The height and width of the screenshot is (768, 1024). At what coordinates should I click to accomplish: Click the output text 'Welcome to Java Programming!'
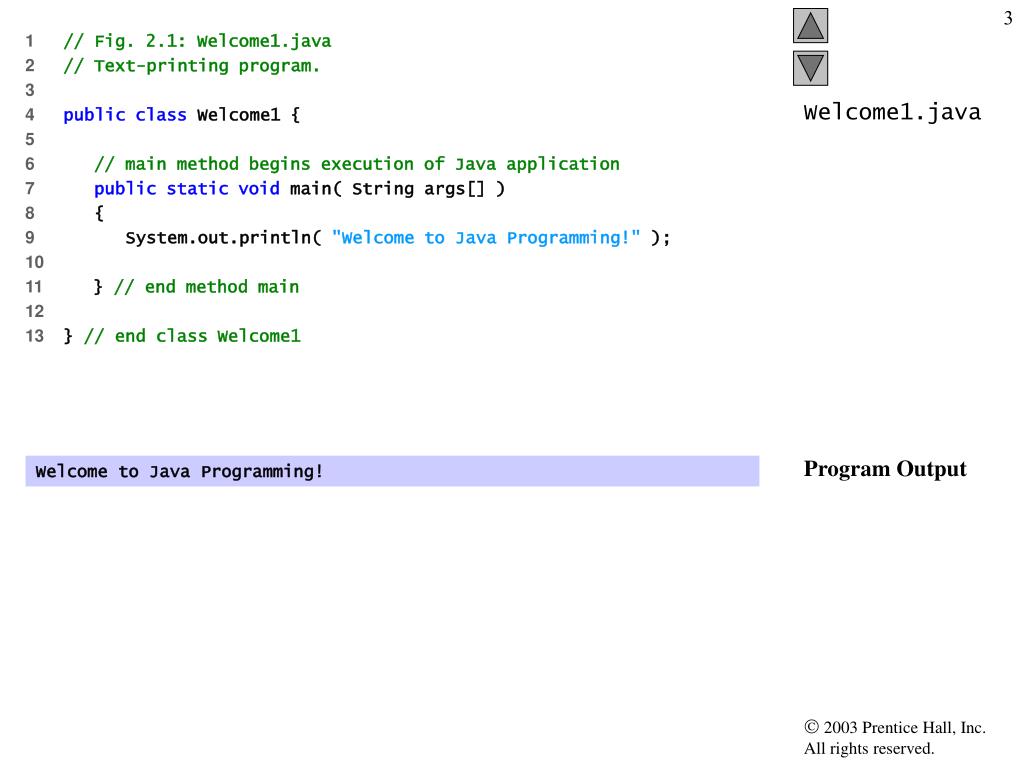pos(179,472)
